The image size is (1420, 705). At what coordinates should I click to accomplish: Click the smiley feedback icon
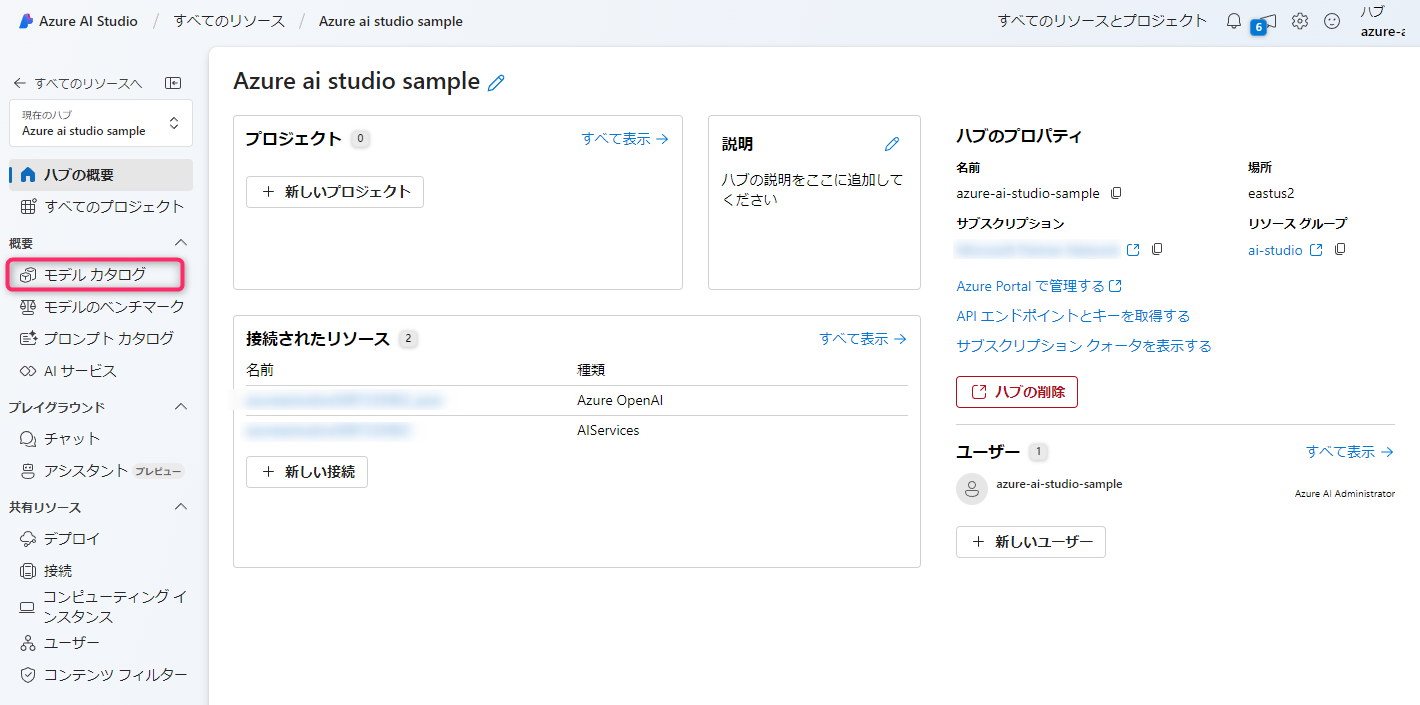tap(1332, 21)
